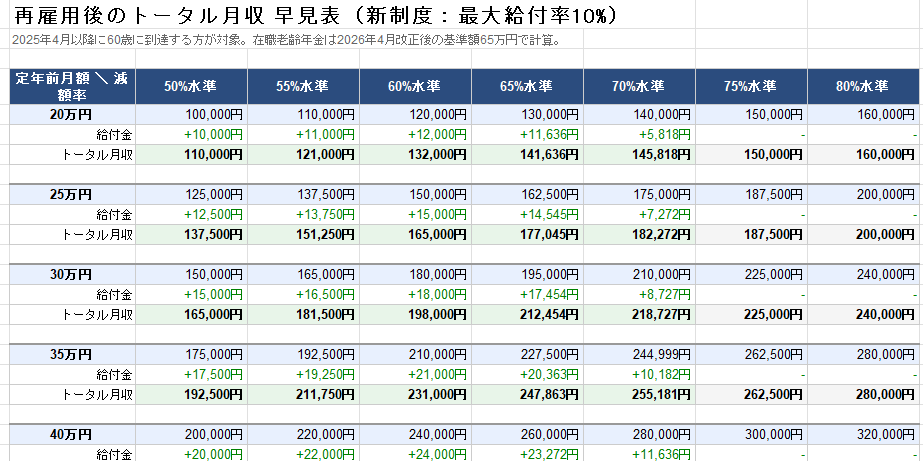The image size is (923, 461).
Task: Select the '80%水準' column header
Action: 863,87
